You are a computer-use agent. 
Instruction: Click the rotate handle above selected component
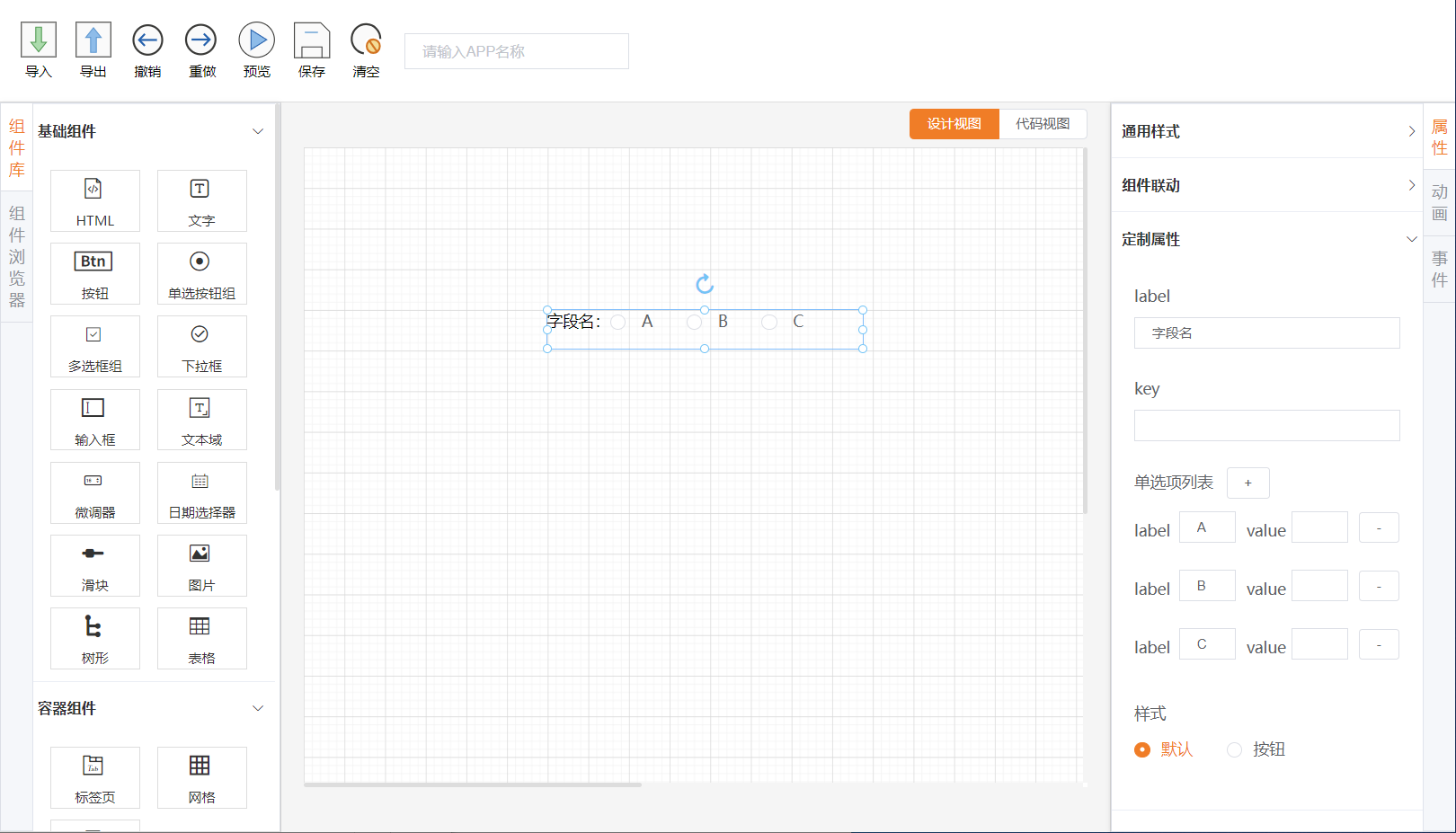point(705,284)
